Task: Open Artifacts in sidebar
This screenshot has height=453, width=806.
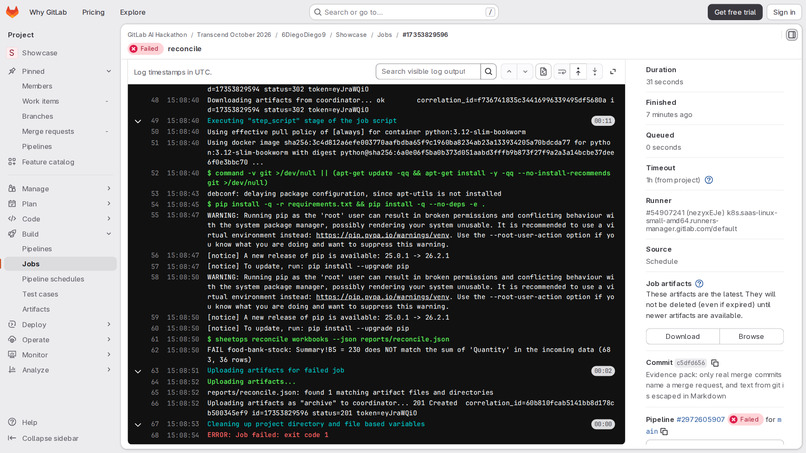Action: point(59,309)
